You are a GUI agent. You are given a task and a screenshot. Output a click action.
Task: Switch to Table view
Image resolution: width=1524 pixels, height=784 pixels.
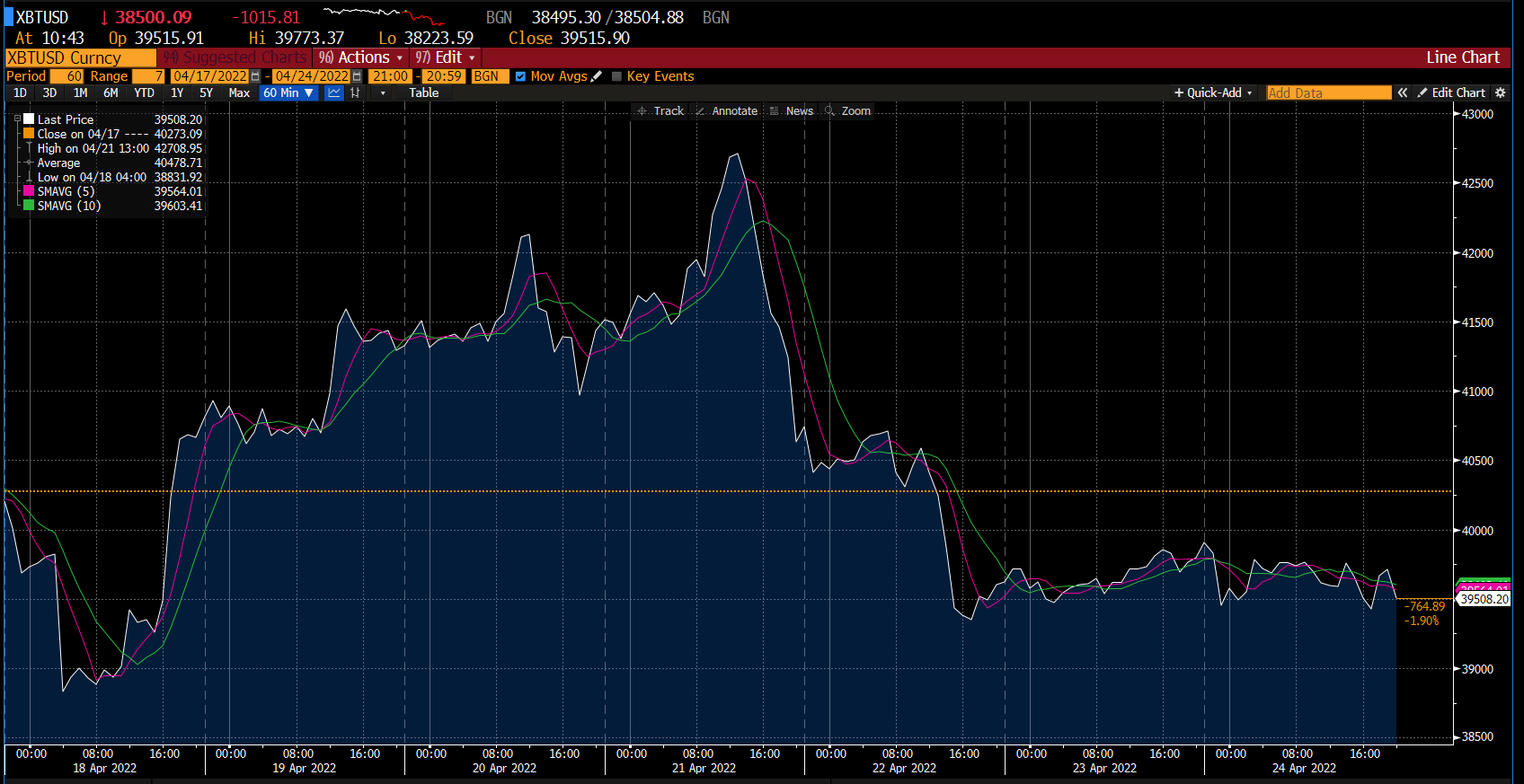424,92
